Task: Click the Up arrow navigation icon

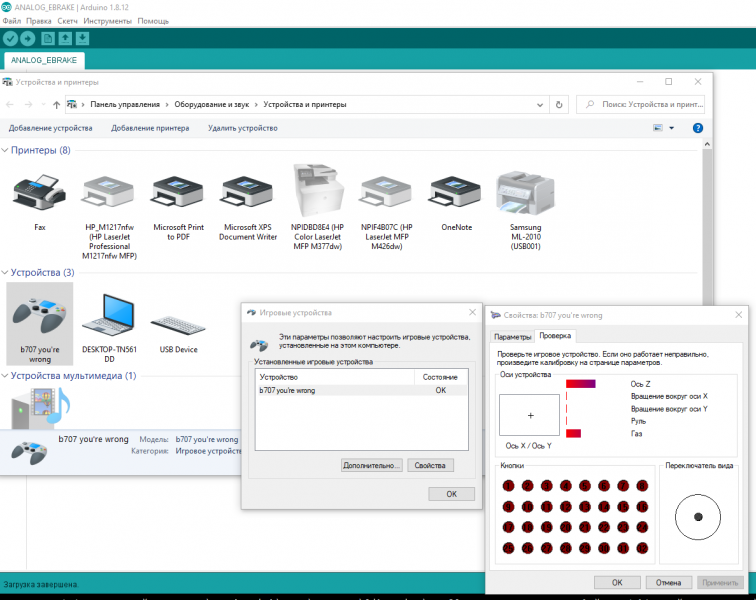Action: (x=56, y=105)
